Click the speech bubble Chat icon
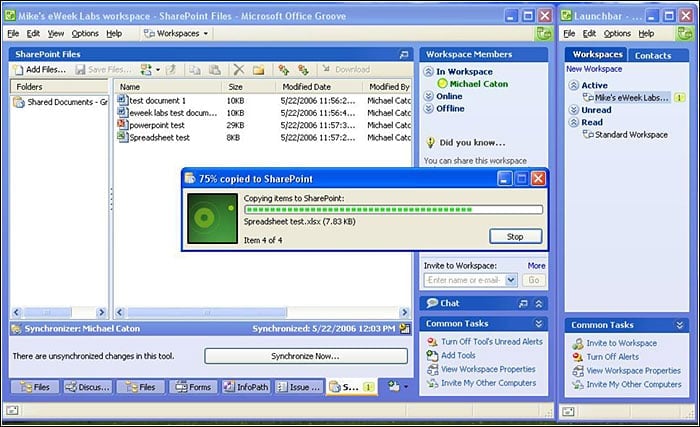 click(x=432, y=303)
